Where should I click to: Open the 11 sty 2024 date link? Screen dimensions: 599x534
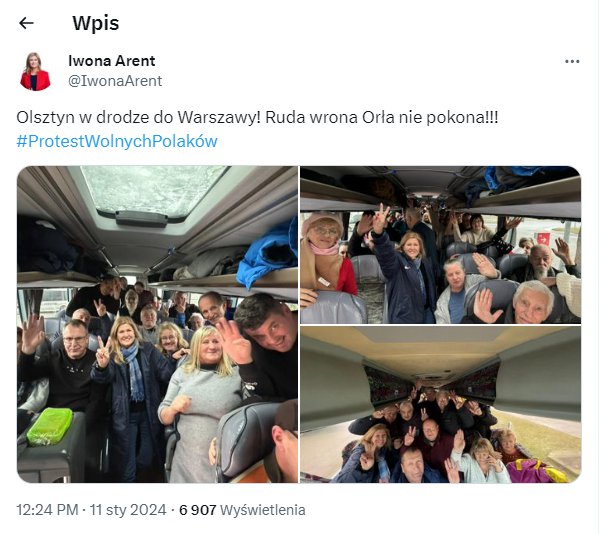[128, 510]
